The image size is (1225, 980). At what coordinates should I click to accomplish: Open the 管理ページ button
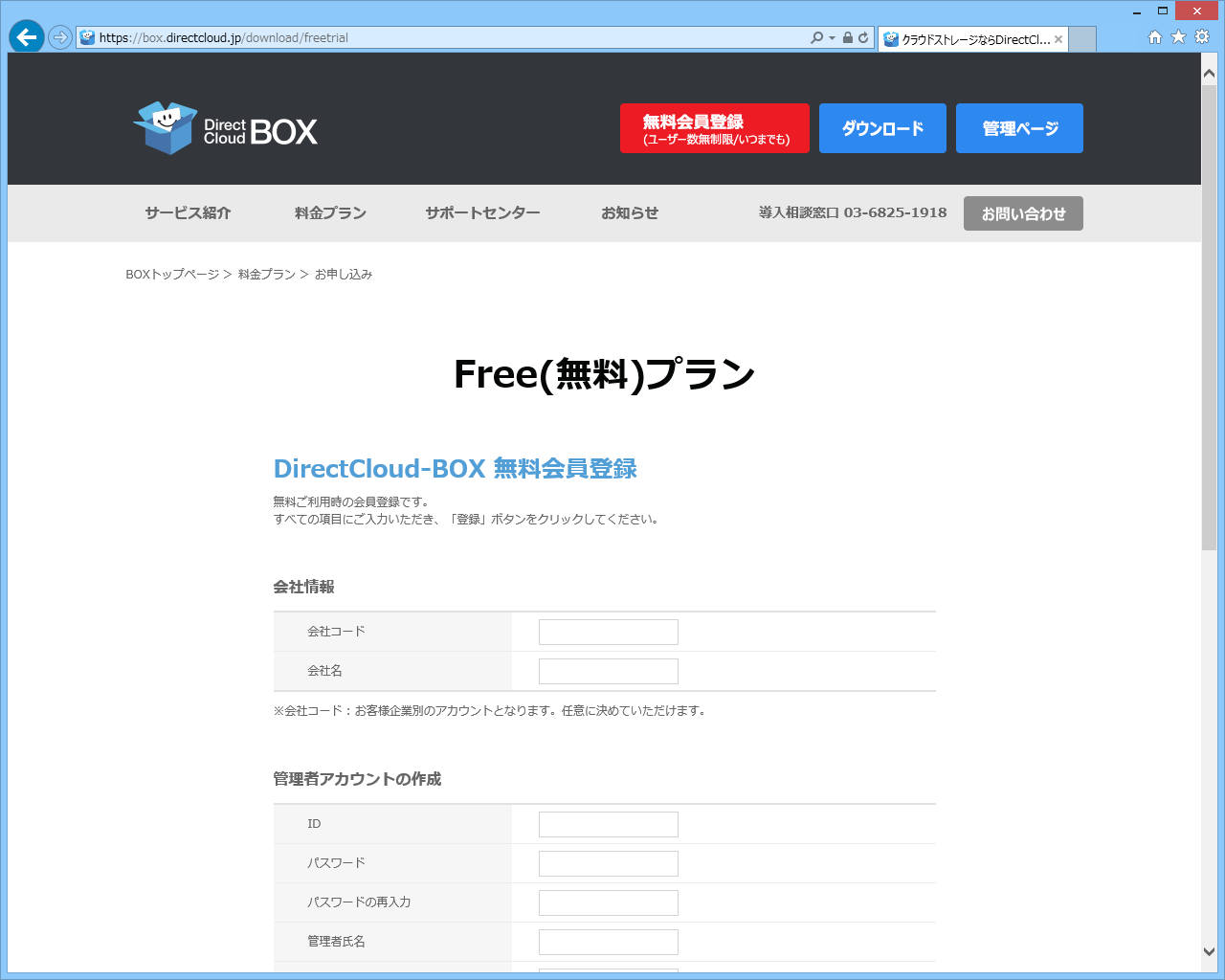point(1018,127)
